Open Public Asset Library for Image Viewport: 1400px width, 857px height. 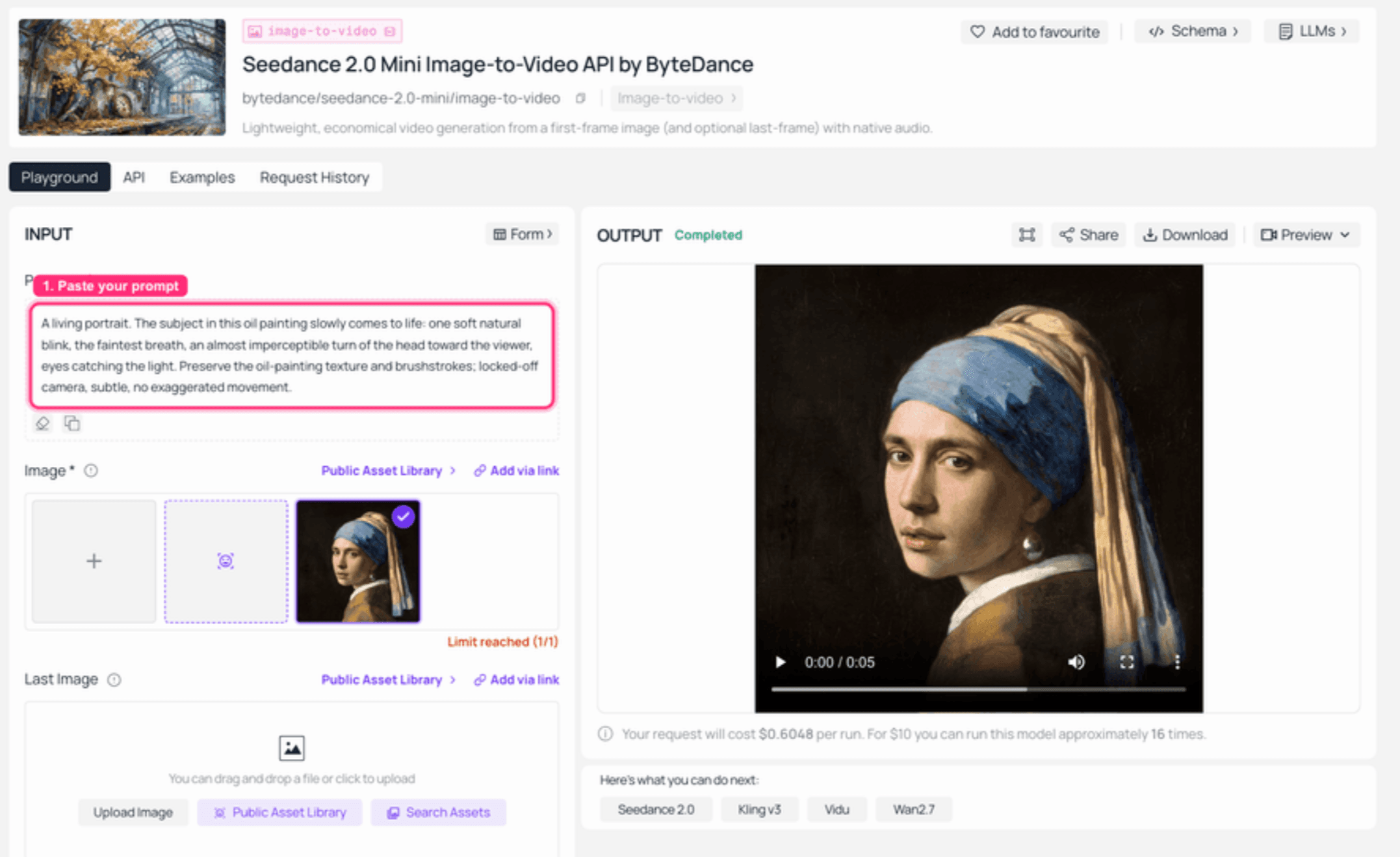[388, 470]
